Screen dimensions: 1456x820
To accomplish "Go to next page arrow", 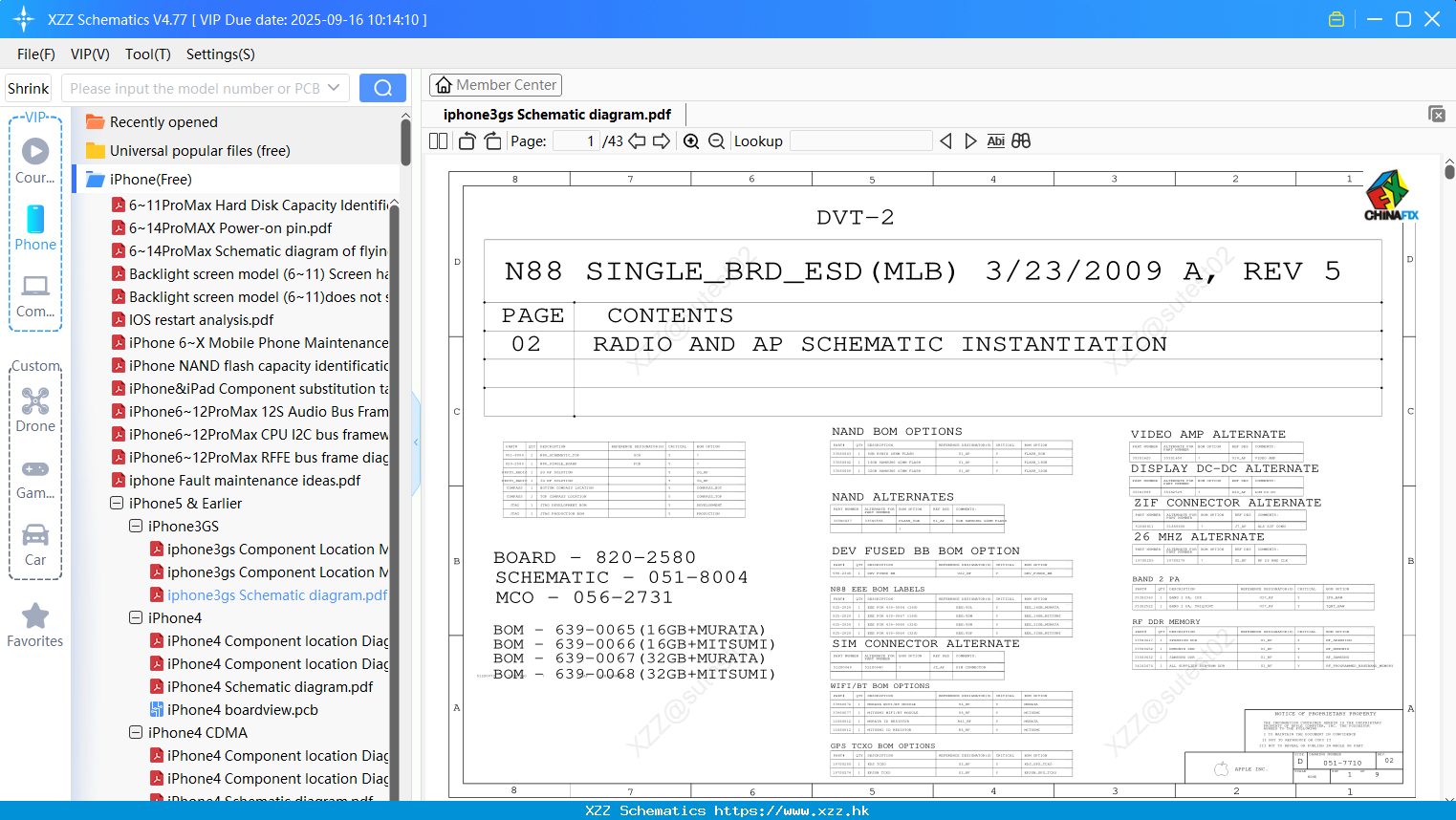I will point(662,141).
